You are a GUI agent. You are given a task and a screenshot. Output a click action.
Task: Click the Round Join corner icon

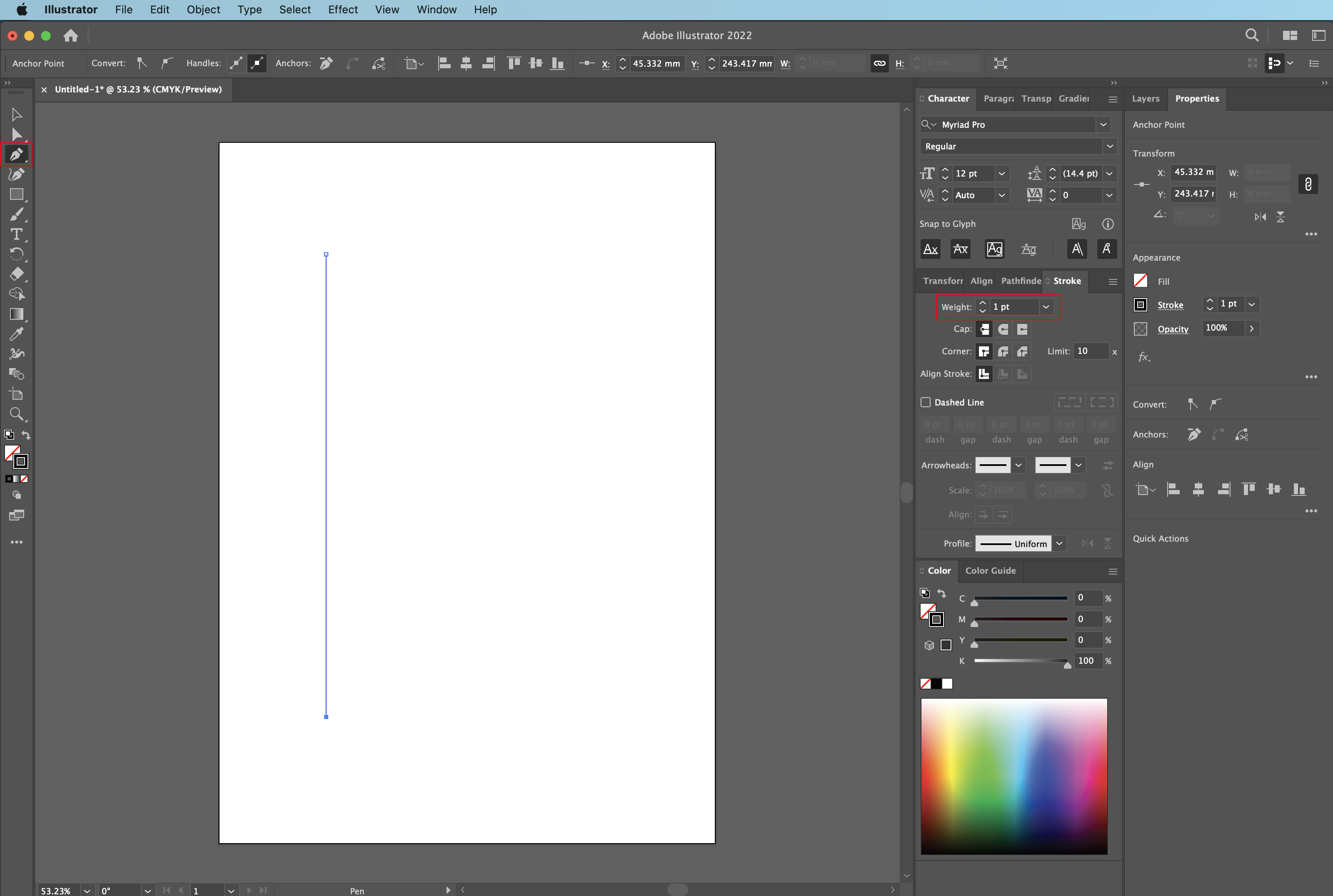[1003, 351]
